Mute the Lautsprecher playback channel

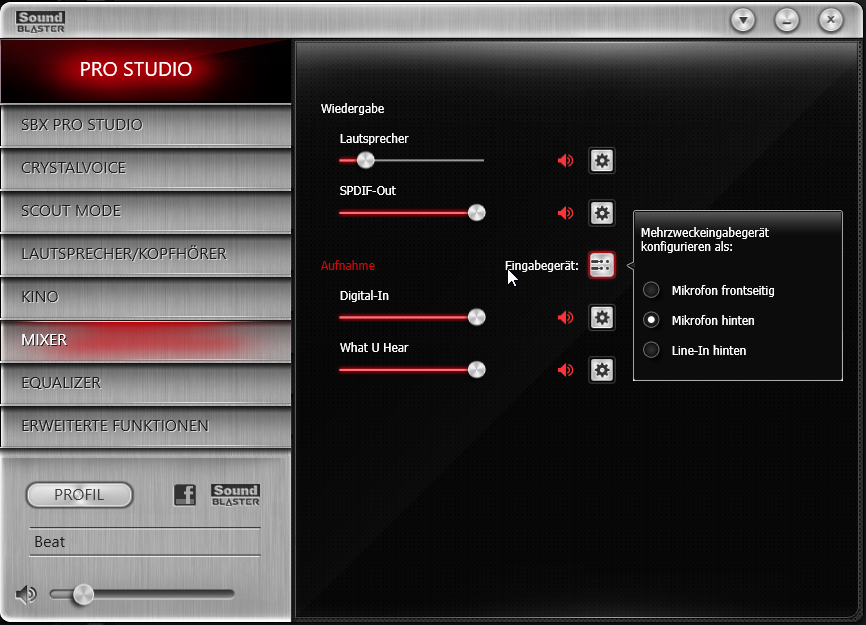coord(566,161)
